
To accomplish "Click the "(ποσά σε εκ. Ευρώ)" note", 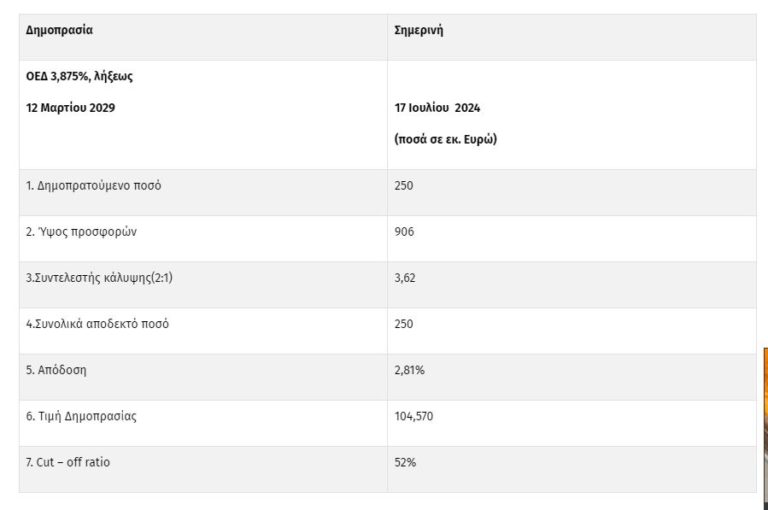I will point(446,139).
